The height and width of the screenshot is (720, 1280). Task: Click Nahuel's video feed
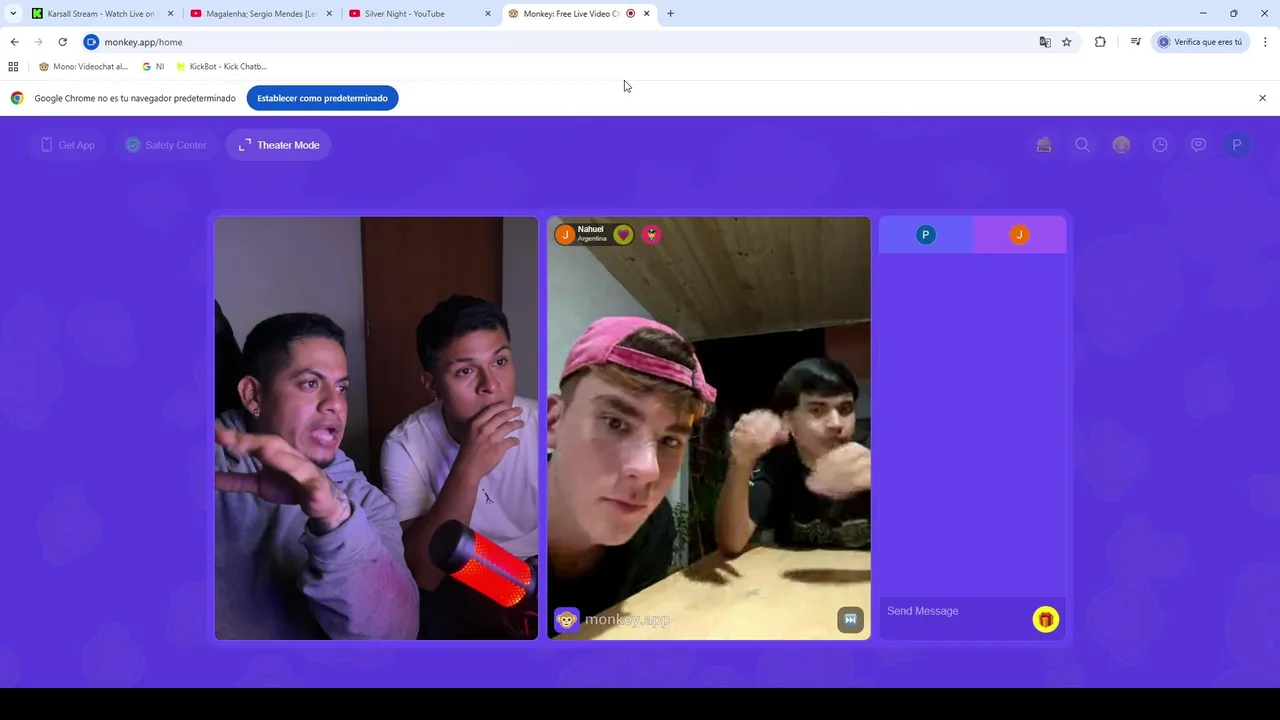(709, 428)
